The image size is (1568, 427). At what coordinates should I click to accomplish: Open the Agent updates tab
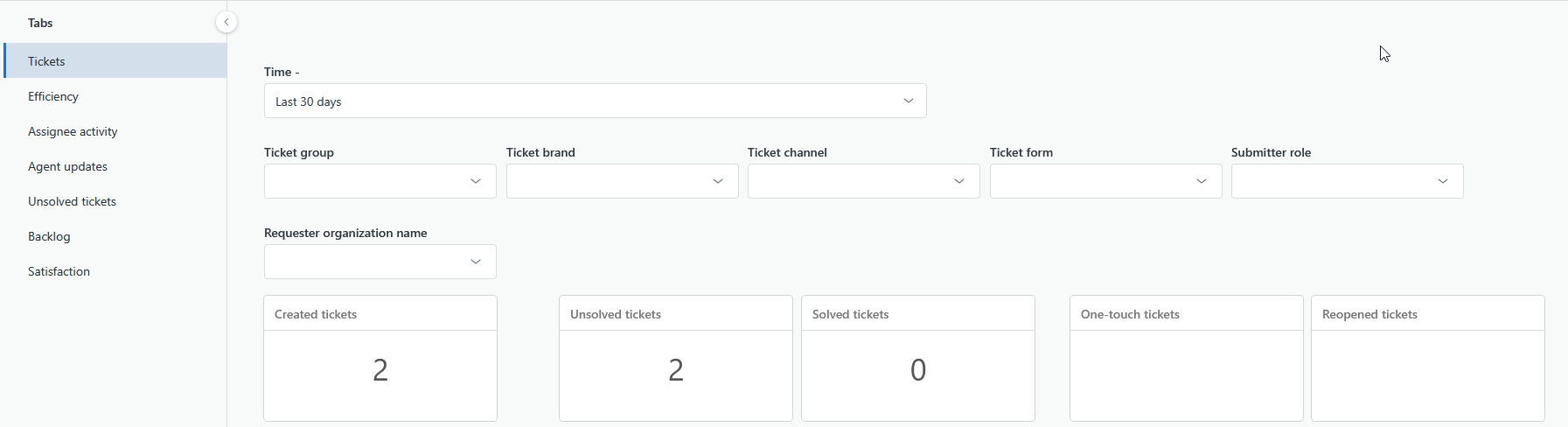pos(67,166)
